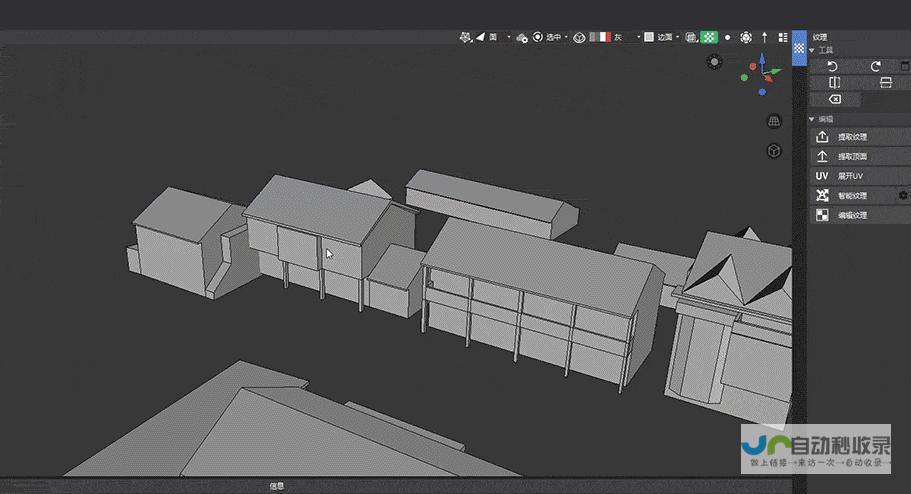Click the cloud settings icon

coord(521,38)
